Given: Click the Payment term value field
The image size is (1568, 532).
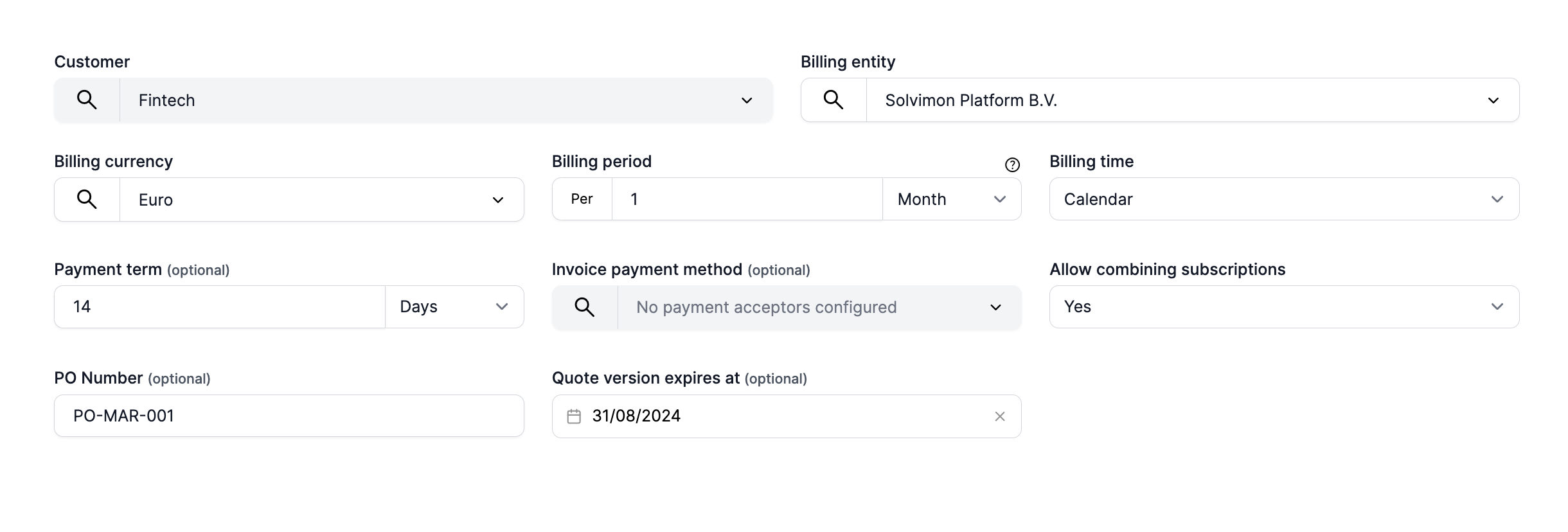Looking at the screenshot, I should (220, 307).
